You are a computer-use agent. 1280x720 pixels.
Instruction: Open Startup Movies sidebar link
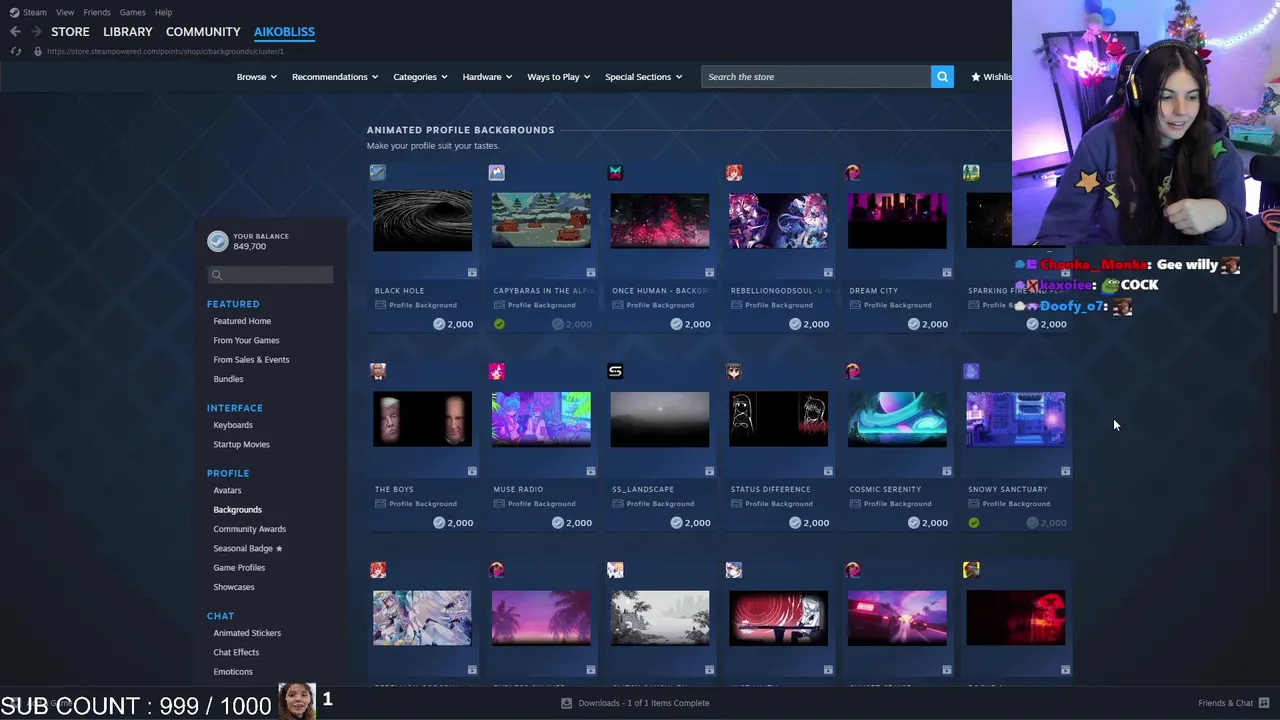click(x=241, y=444)
